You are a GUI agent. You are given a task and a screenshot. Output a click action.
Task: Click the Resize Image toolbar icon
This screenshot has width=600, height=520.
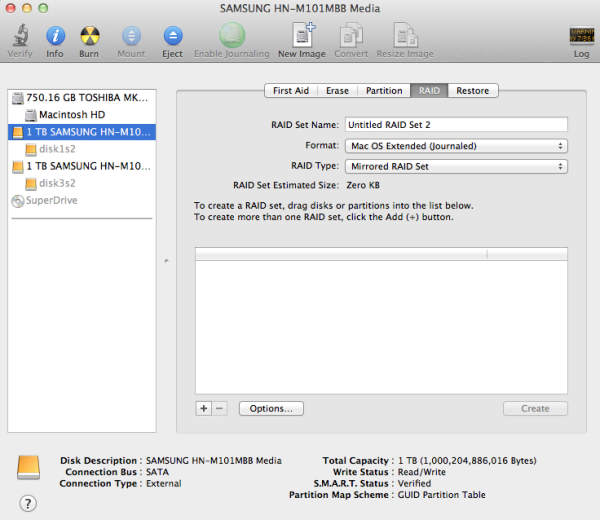pos(405,35)
